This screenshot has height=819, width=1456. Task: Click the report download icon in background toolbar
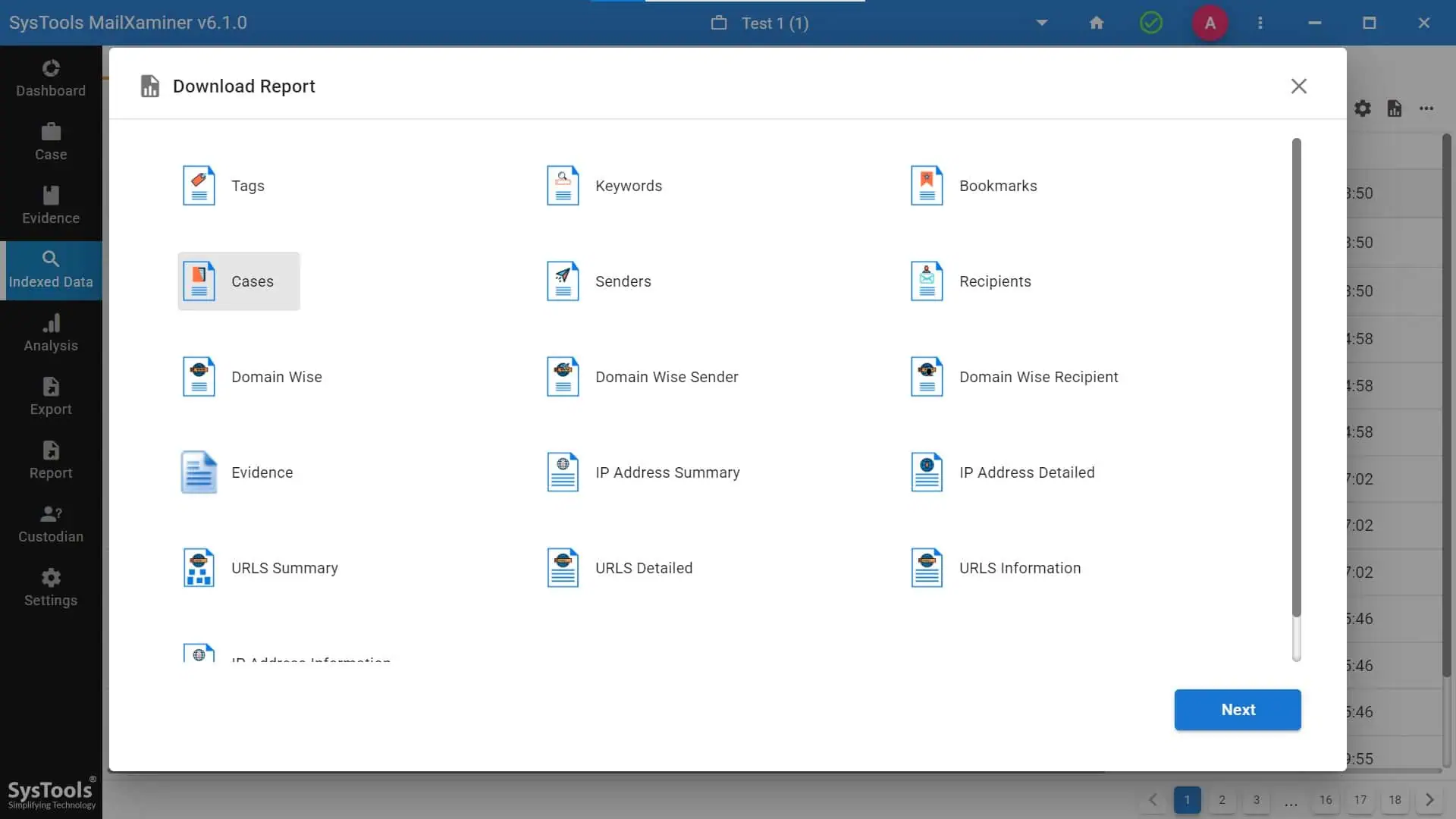[x=1395, y=108]
